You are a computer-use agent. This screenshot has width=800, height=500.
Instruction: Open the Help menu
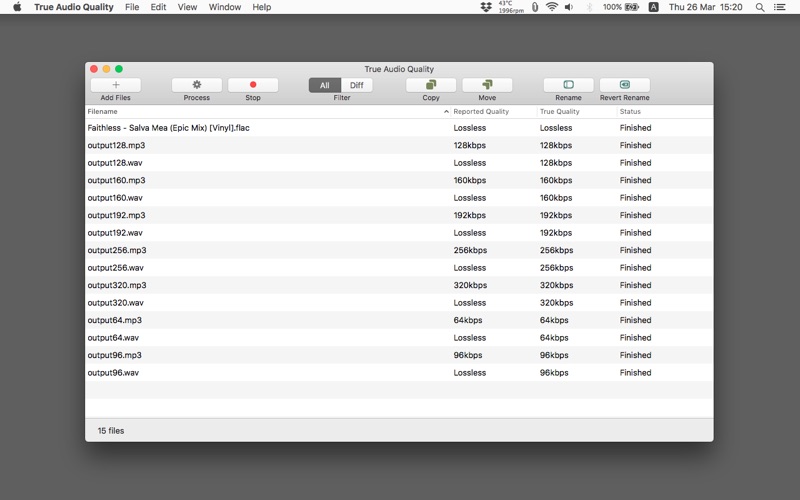click(x=262, y=7)
